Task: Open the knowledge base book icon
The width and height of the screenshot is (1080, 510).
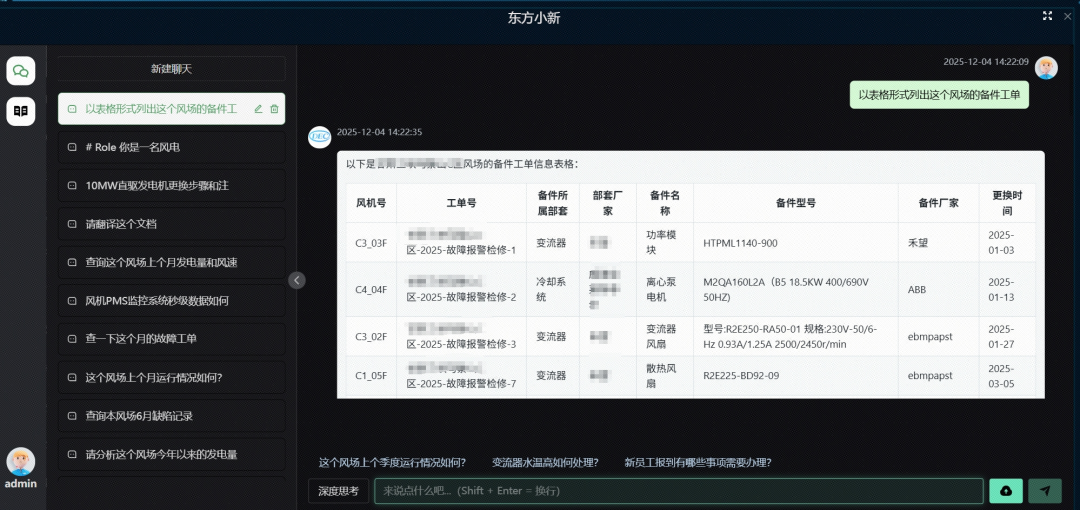Action: click(21, 111)
